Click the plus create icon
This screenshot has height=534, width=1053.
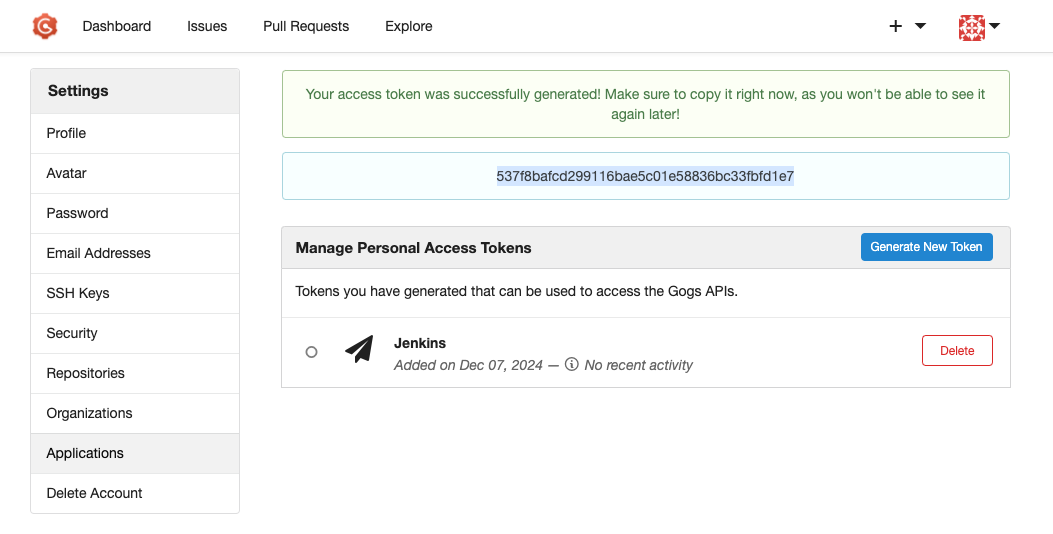pyautogui.click(x=895, y=26)
